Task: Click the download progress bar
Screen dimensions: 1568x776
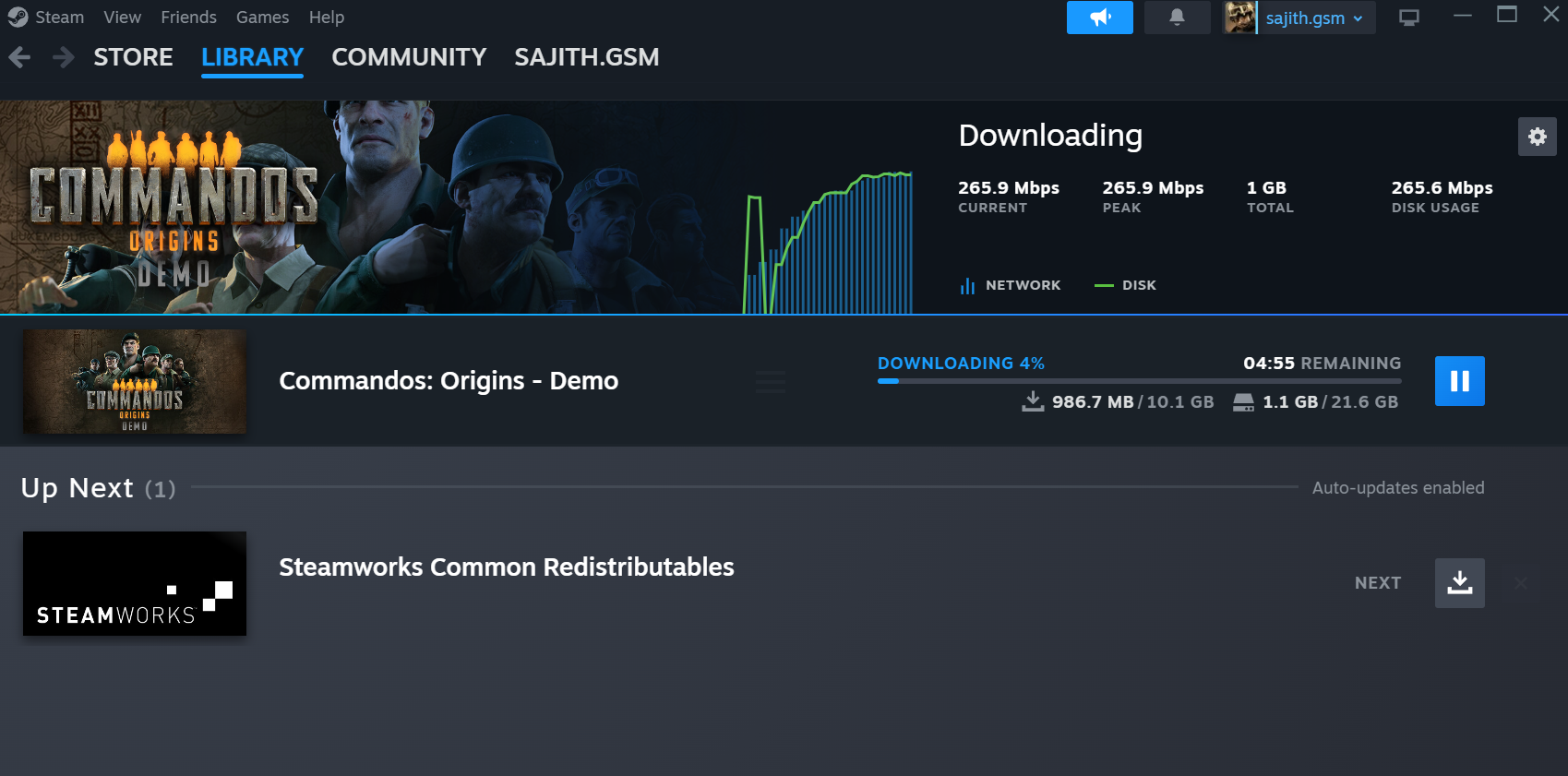Action: coord(1139,381)
